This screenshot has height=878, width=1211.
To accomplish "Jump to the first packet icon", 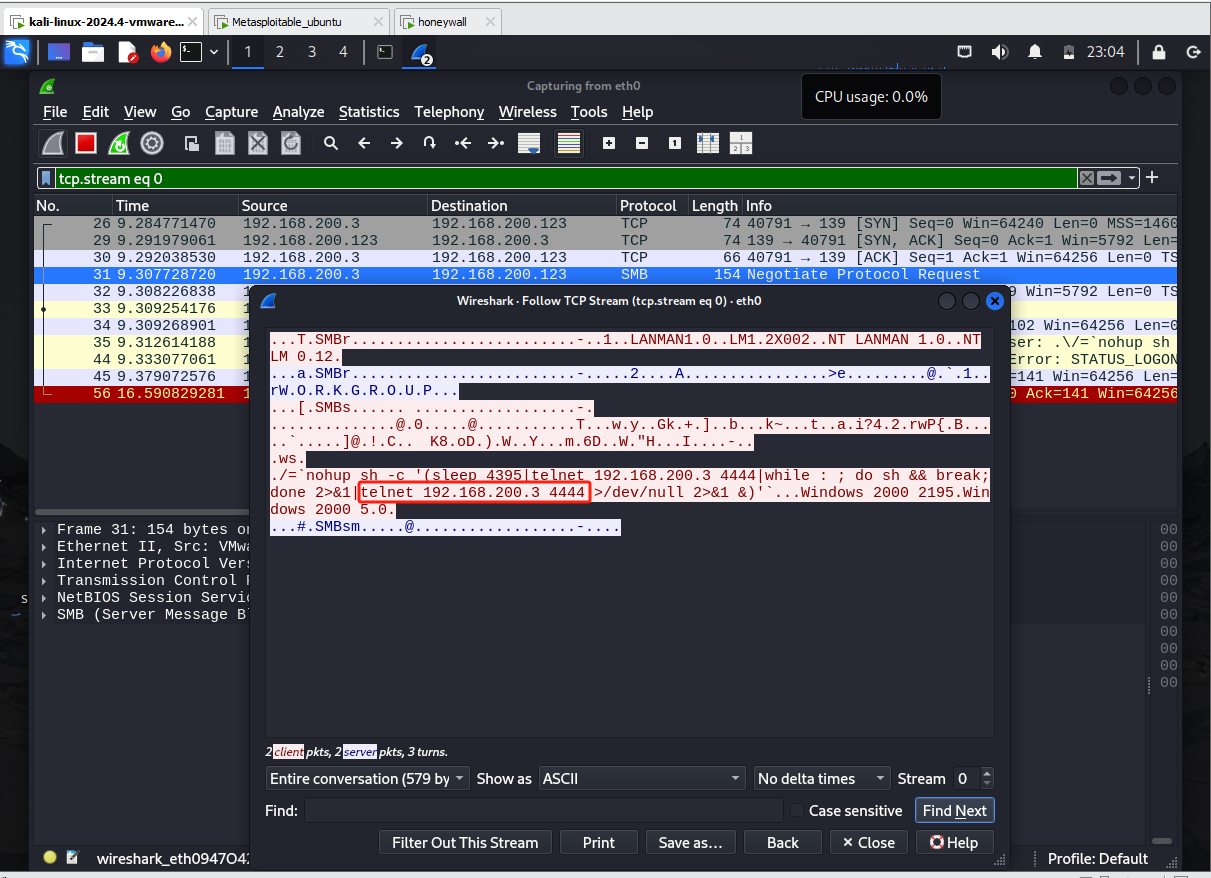I will pos(463,143).
